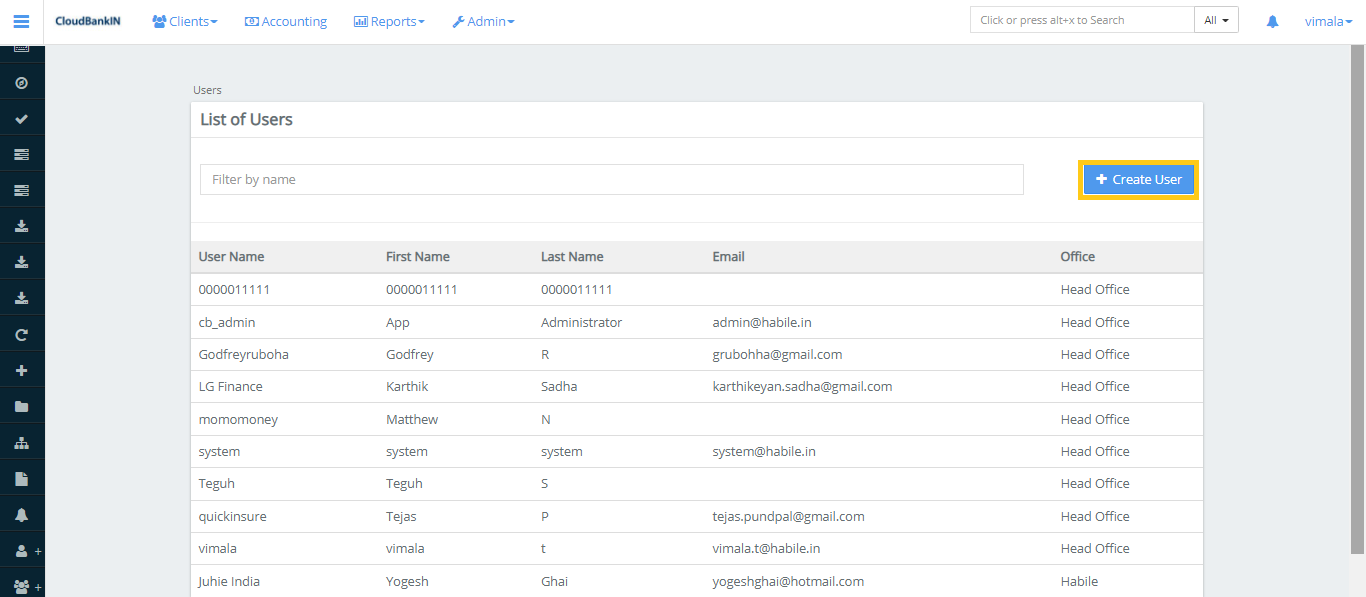The image size is (1366, 597).
Task: Click the plus icon in sidebar
Action: click(x=21, y=371)
